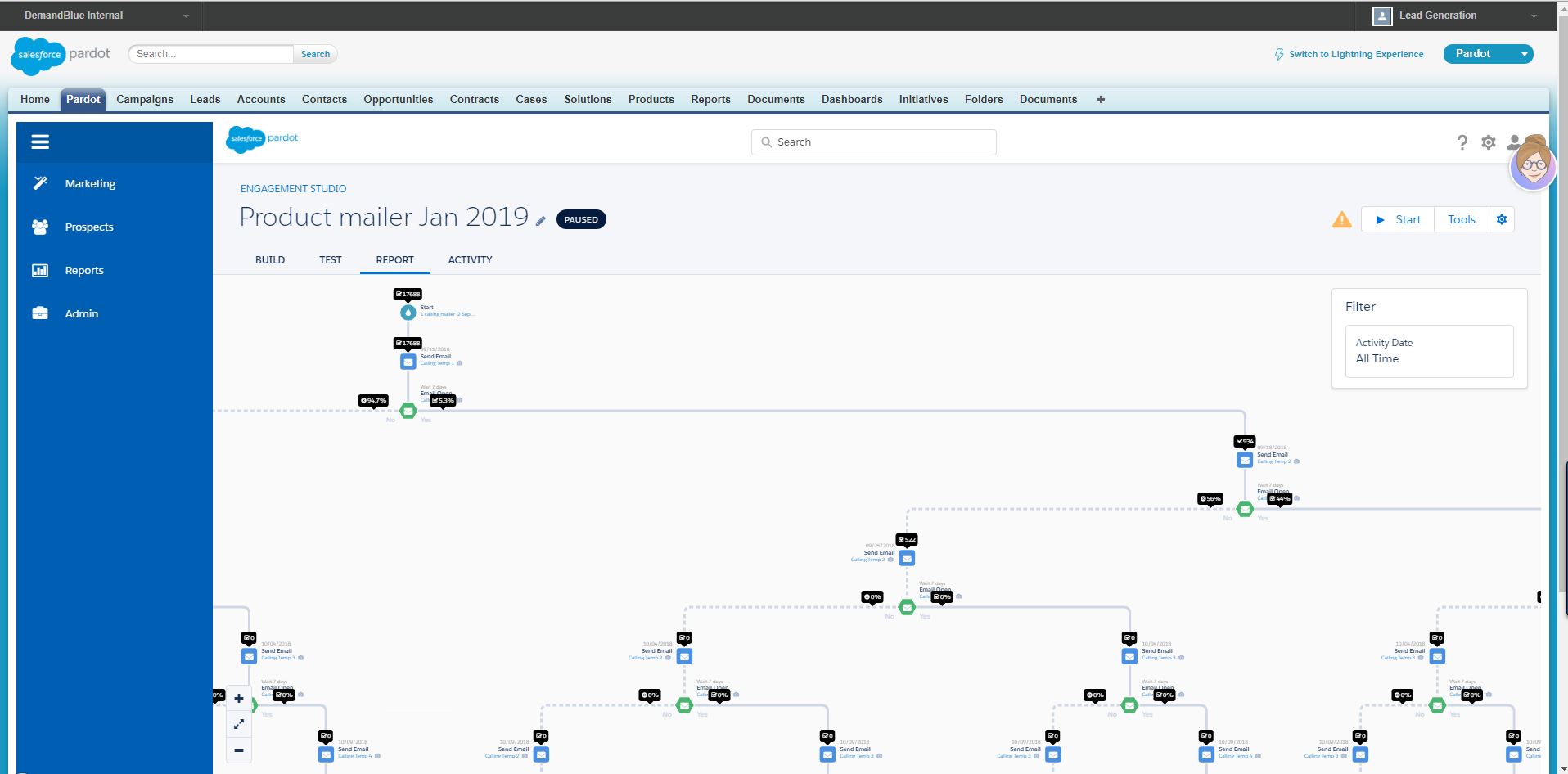This screenshot has height=774, width=1568.
Task: Click the 94.7% badge
Action: 373,400
